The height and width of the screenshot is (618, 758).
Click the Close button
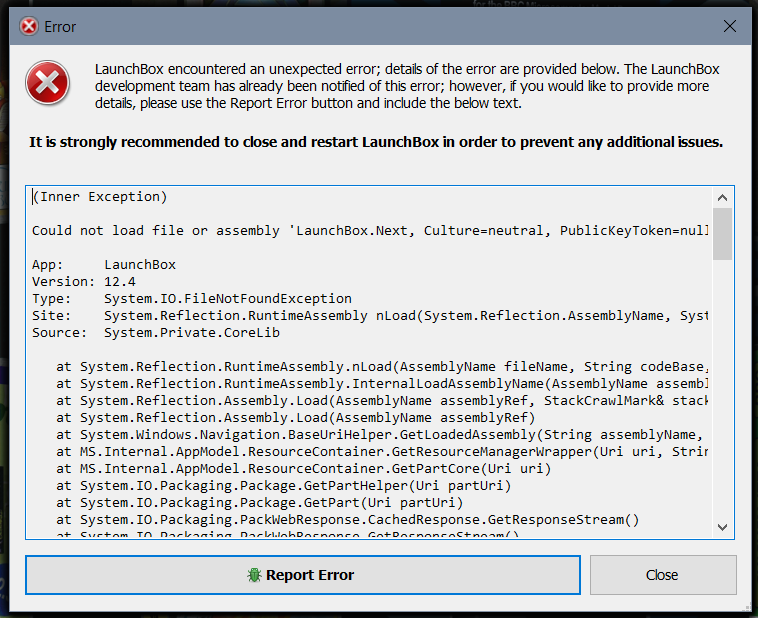pyautogui.click(x=663, y=574)
